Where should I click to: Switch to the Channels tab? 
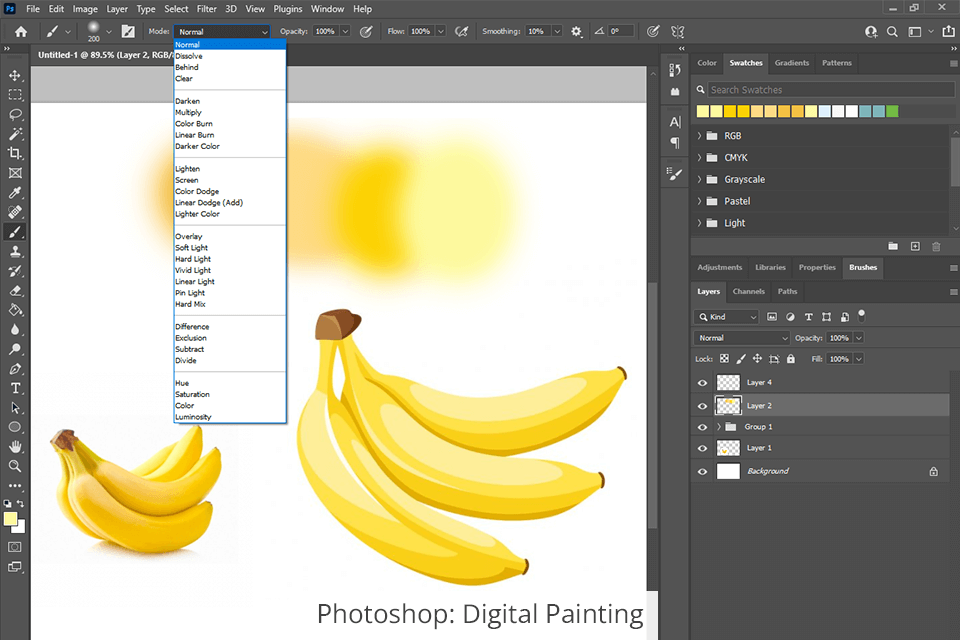(x=748, y=292)
